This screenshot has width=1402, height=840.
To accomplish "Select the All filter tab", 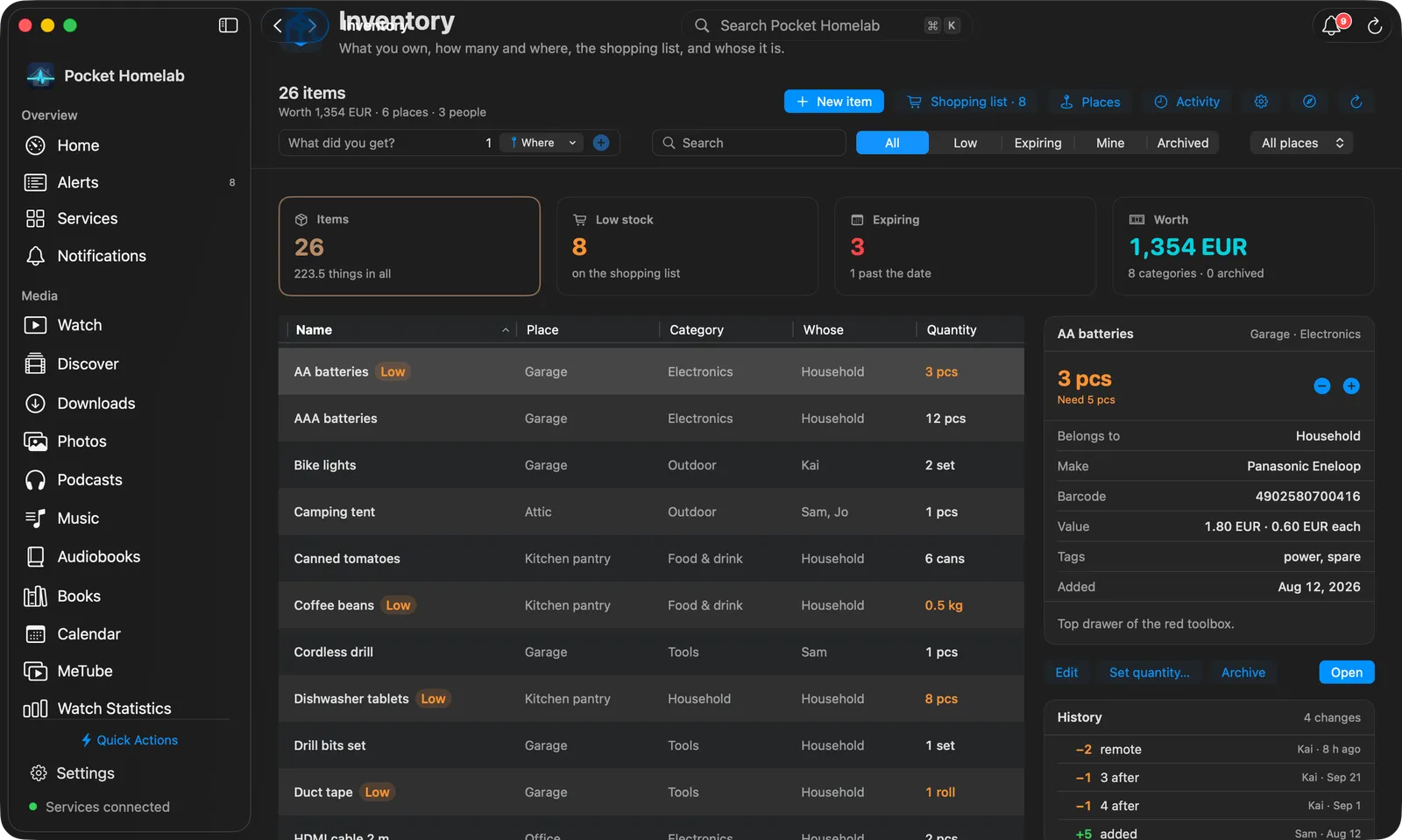I will (892, 143).
